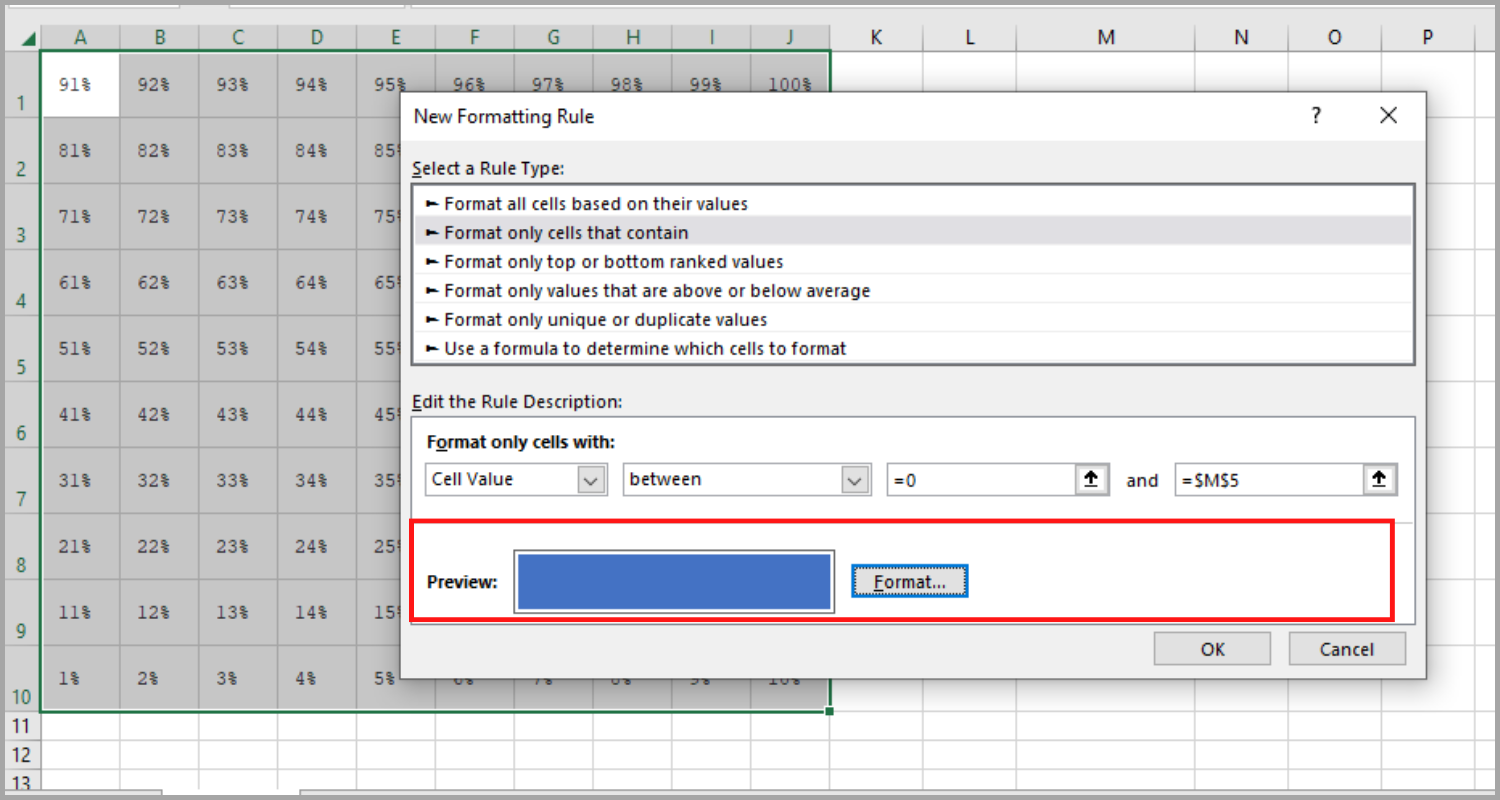Open the Format dialog with Format button
1500x800 pixels.
[908, 581]
